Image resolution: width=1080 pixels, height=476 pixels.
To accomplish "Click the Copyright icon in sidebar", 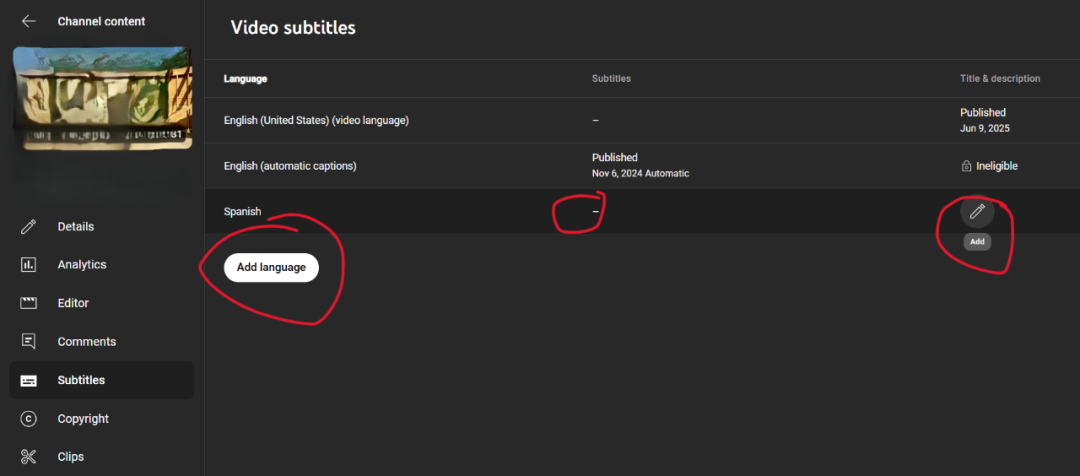I will [x=29, y=419].
